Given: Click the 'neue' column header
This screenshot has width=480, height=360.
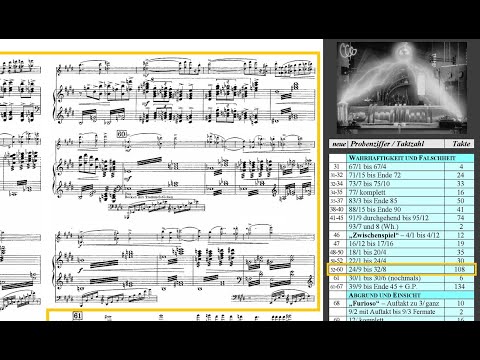Looking at the screenshot, I should coord(339,144).
